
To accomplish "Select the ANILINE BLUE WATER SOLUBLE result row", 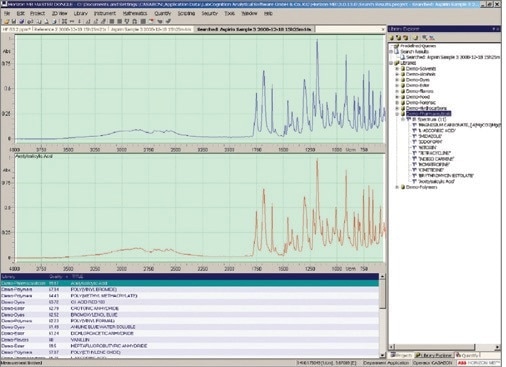I will [x=190, y=327].
